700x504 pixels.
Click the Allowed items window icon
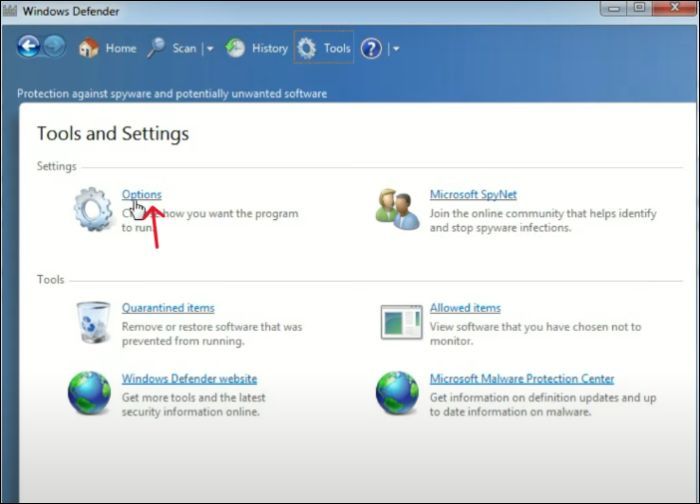401,322
